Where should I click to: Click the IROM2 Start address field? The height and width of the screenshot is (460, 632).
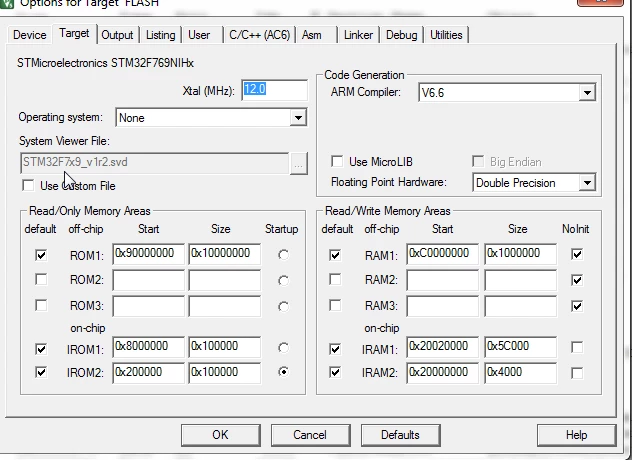pyautogui.click(x=148, y=372)
